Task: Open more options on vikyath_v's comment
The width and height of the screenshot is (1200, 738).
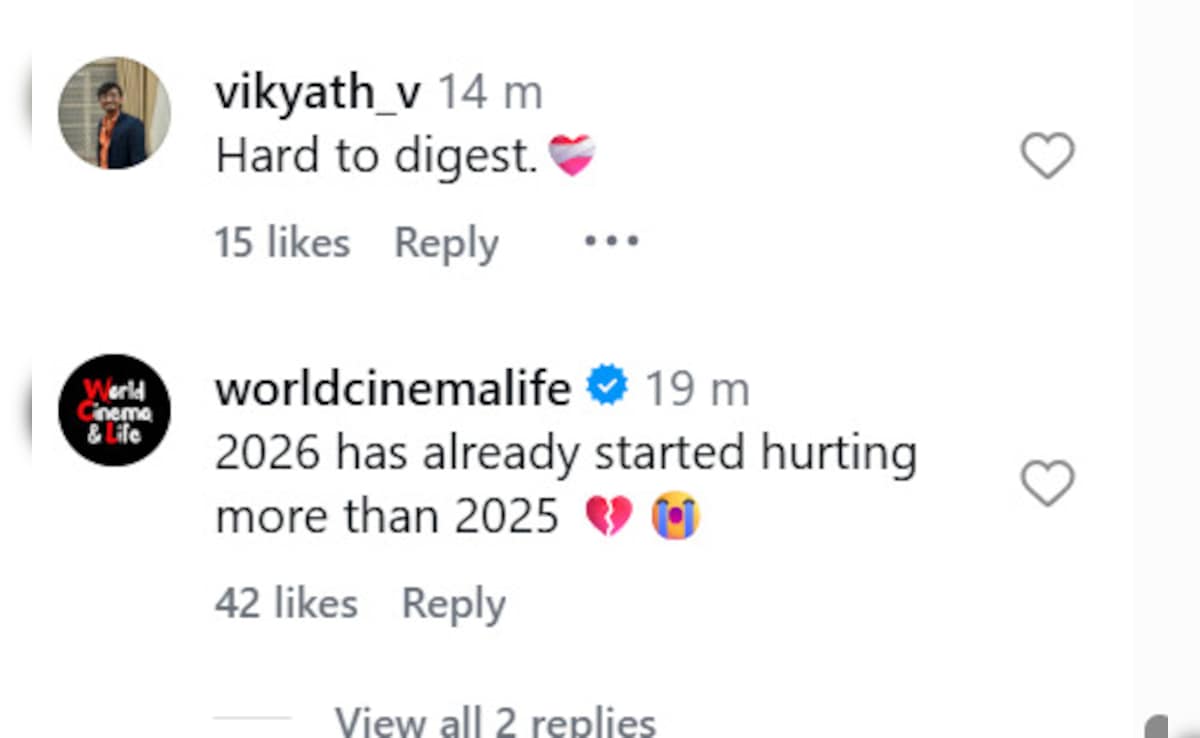Action: (x=611, y=242)
